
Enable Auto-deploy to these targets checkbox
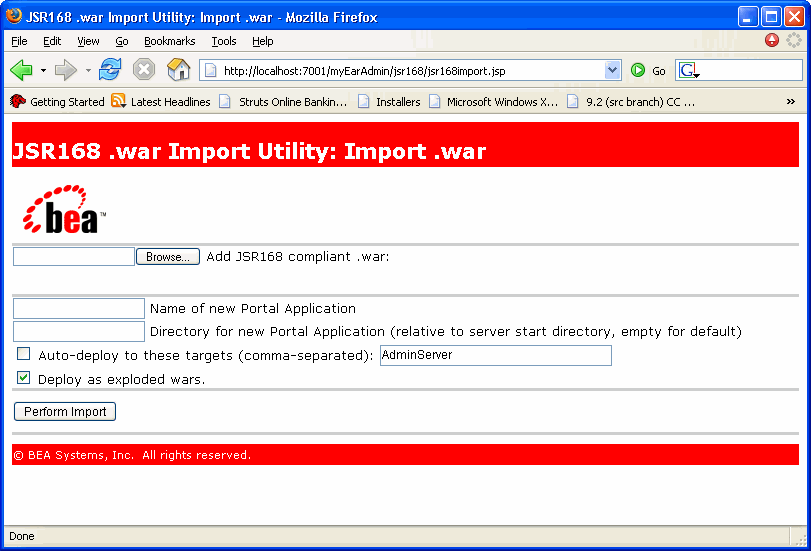point(23,354)
